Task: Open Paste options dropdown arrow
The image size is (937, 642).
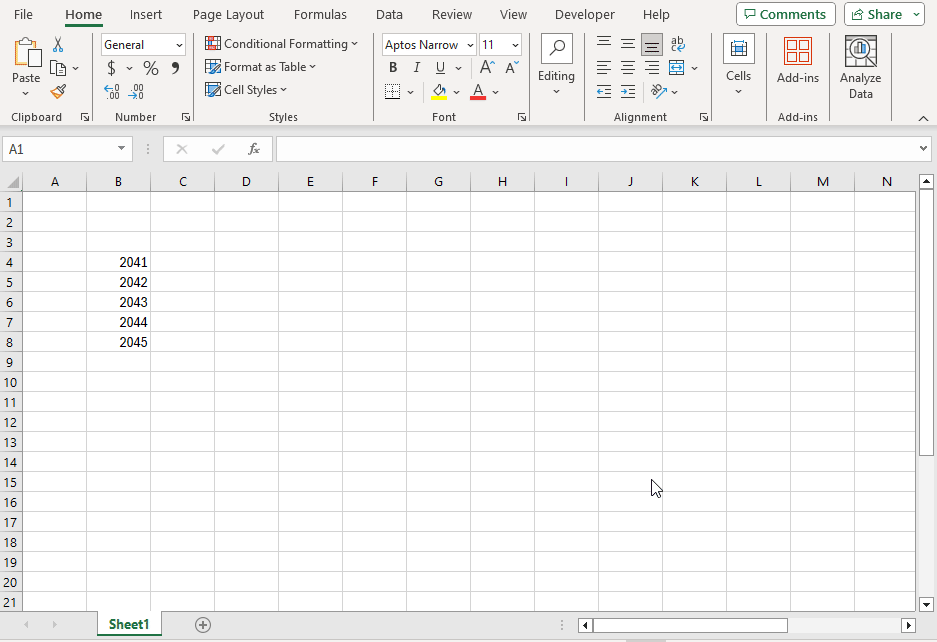Action: click(x=26, y=93)
